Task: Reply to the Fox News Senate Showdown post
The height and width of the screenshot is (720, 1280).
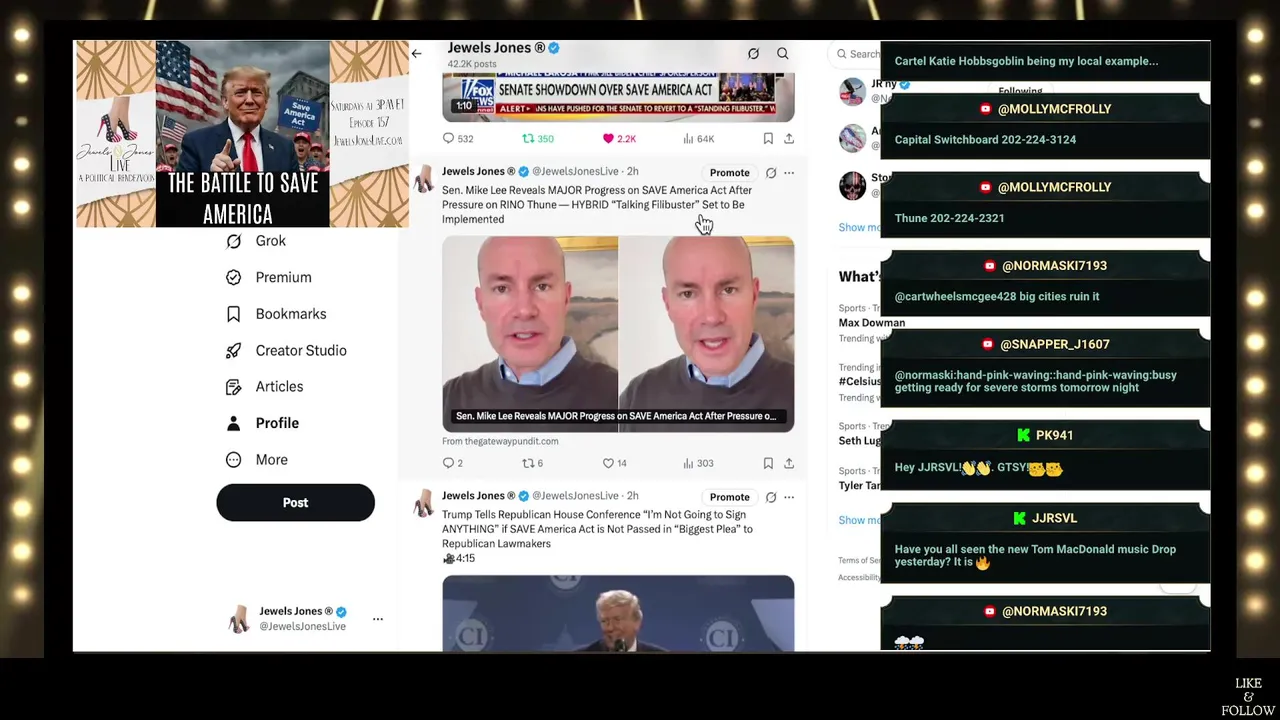Action: [x=458, y=139]
